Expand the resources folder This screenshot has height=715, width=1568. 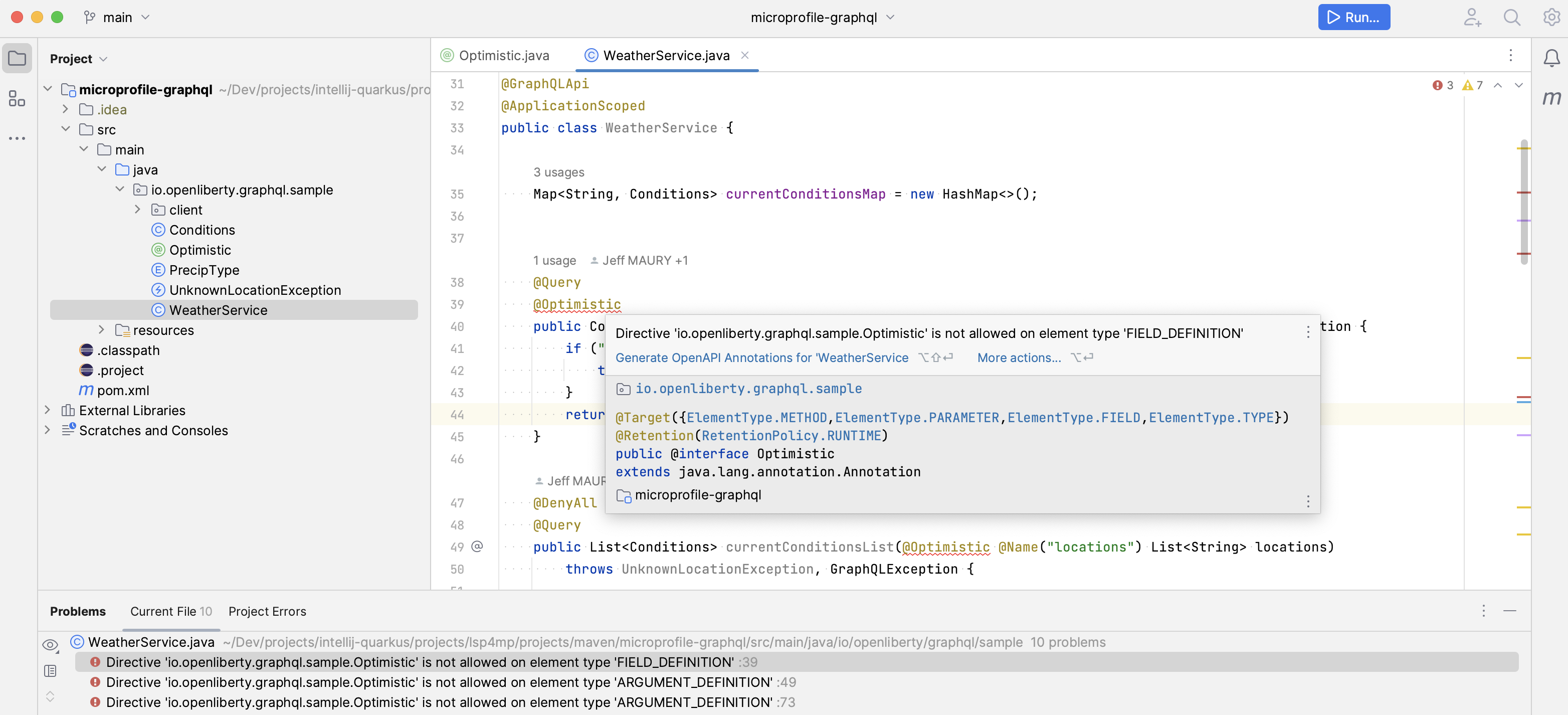pyautogui.click(x=102, y=329)
